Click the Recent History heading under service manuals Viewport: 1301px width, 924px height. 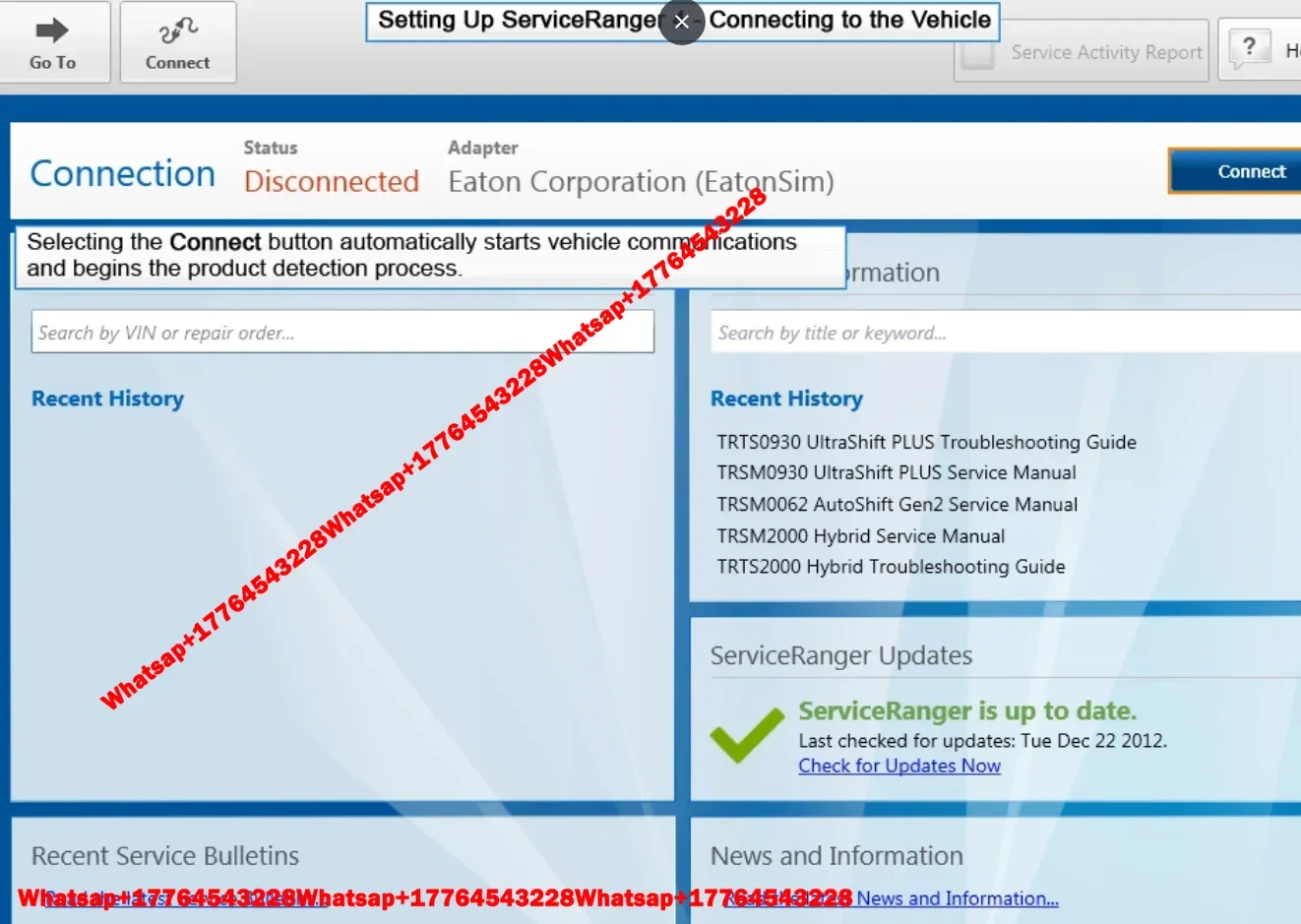(786, 399)
